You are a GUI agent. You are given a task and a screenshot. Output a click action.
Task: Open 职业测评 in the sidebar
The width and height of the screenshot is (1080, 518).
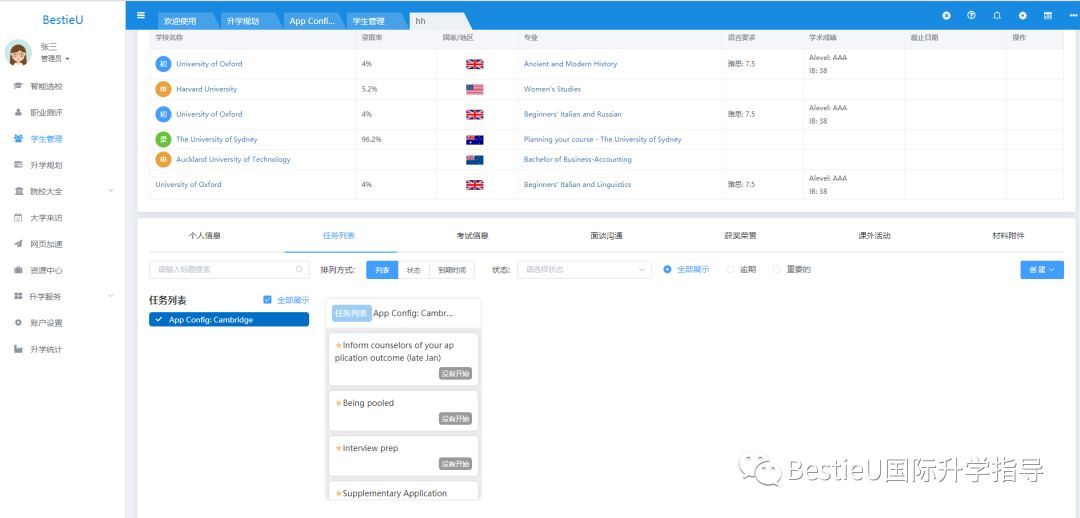coord(46,112)
